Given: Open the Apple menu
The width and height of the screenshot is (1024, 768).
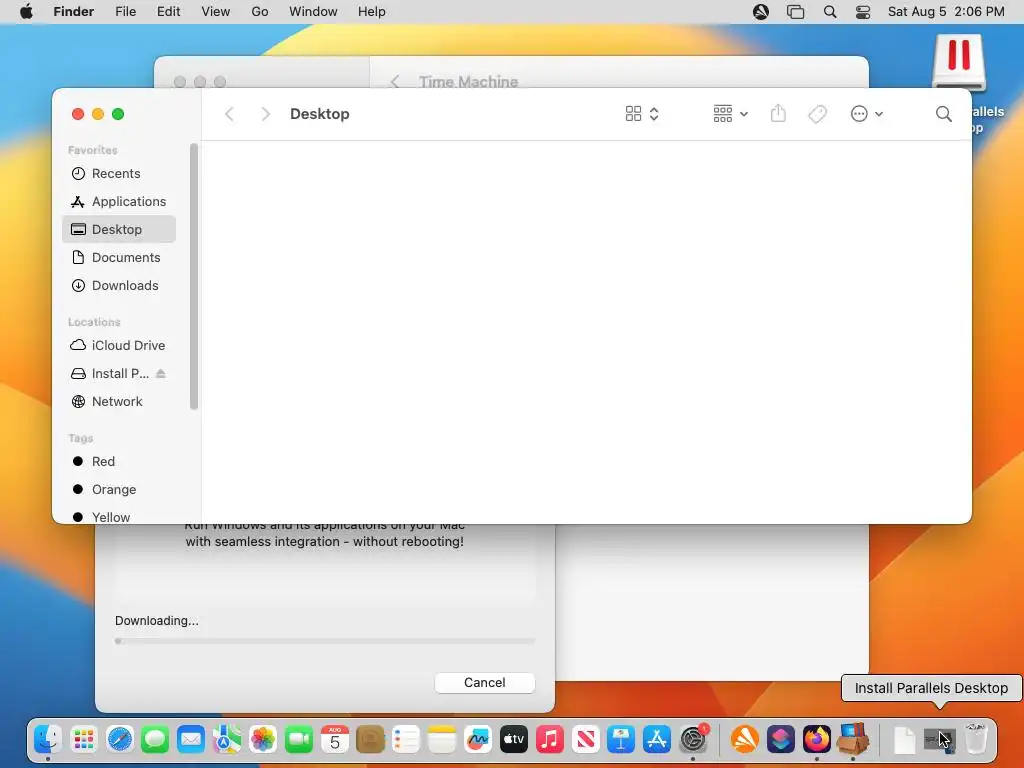Looking at the screenshot, I should (26, 12).
